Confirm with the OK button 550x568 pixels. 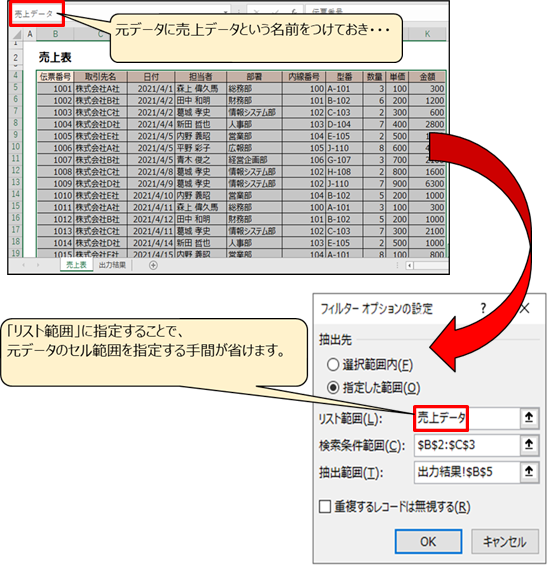[428, 542]
